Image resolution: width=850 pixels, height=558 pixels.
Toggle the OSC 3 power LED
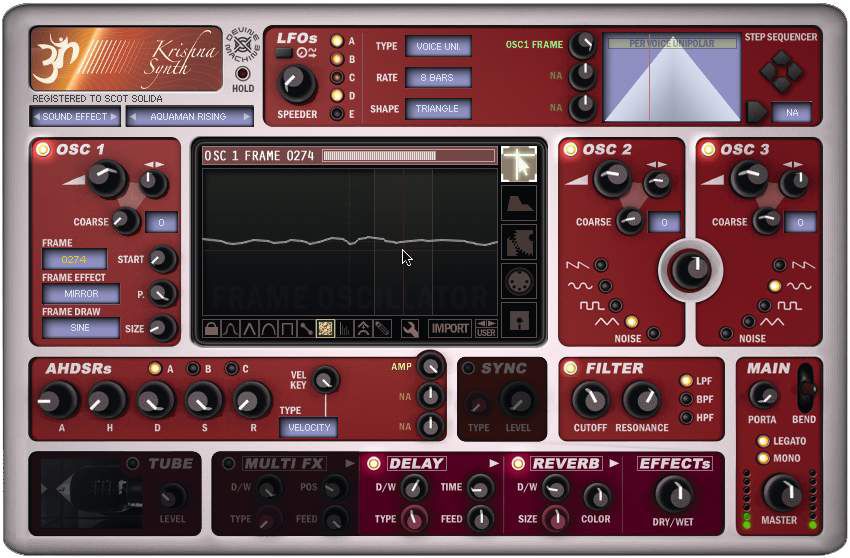(x=707, y=149)
